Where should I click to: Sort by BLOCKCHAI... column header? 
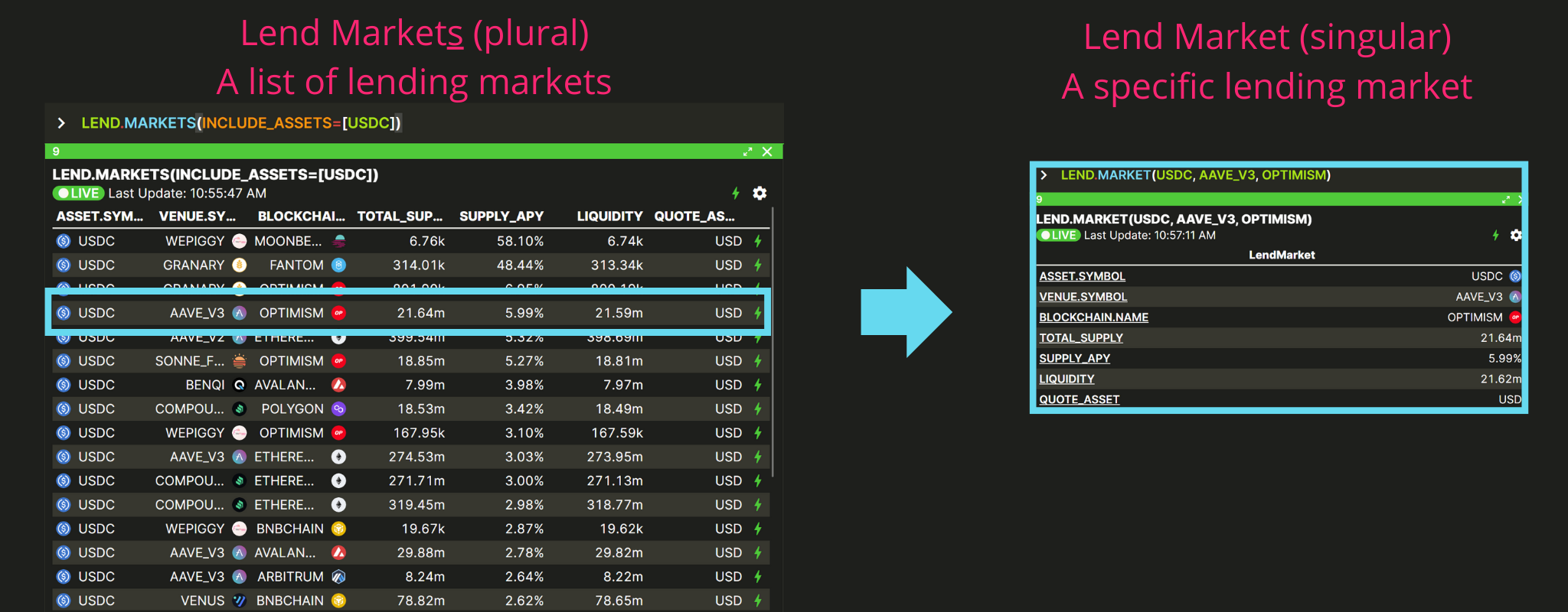302,216
